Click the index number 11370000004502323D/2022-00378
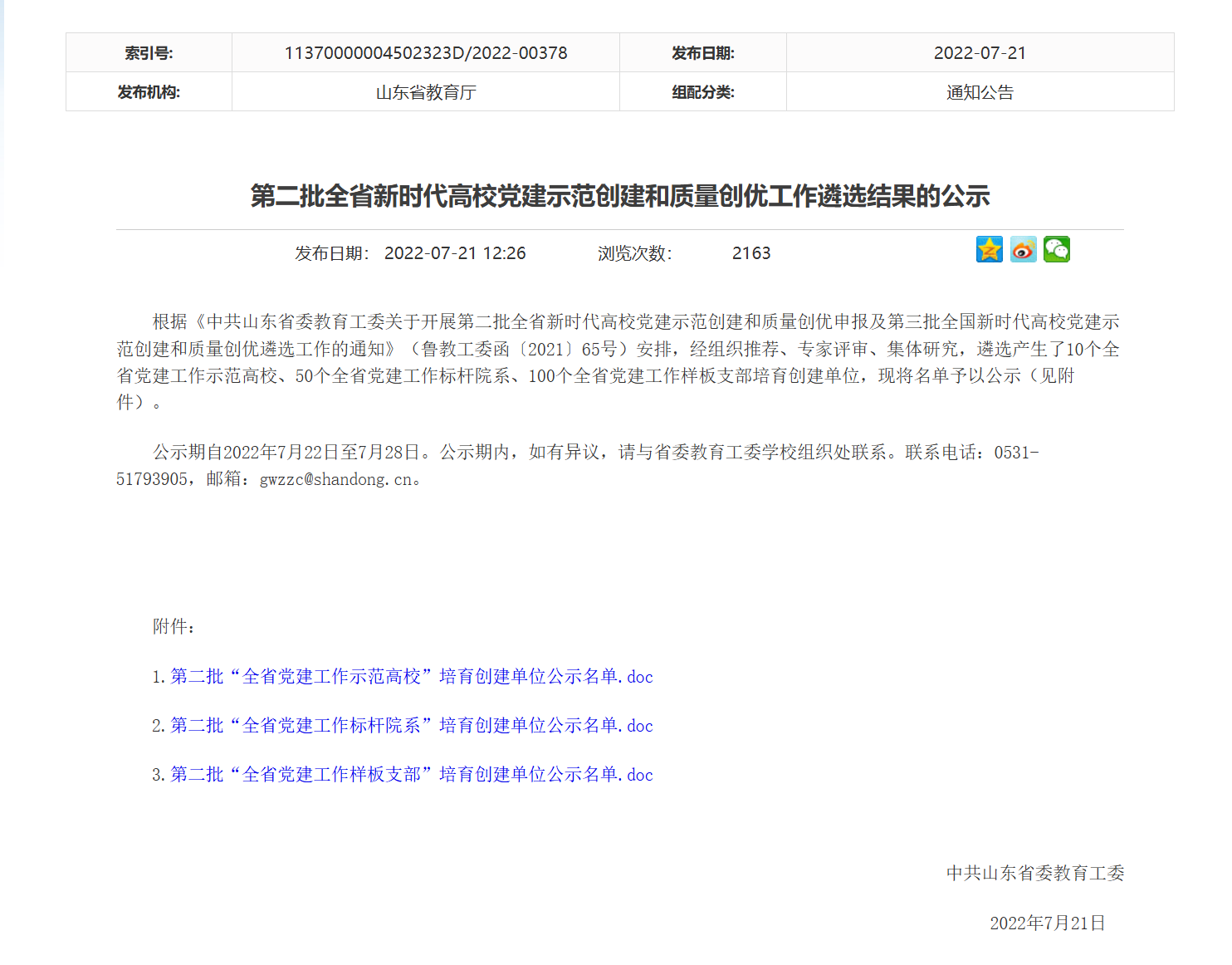This screenshot has width=1232, height=965. [425, 53]
